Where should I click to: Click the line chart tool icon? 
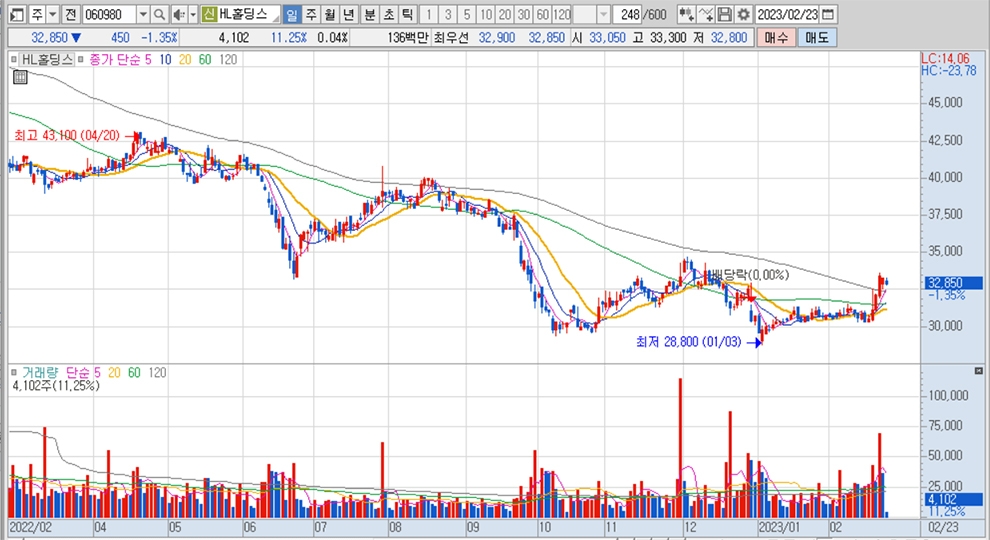click(x=706, y=15)
